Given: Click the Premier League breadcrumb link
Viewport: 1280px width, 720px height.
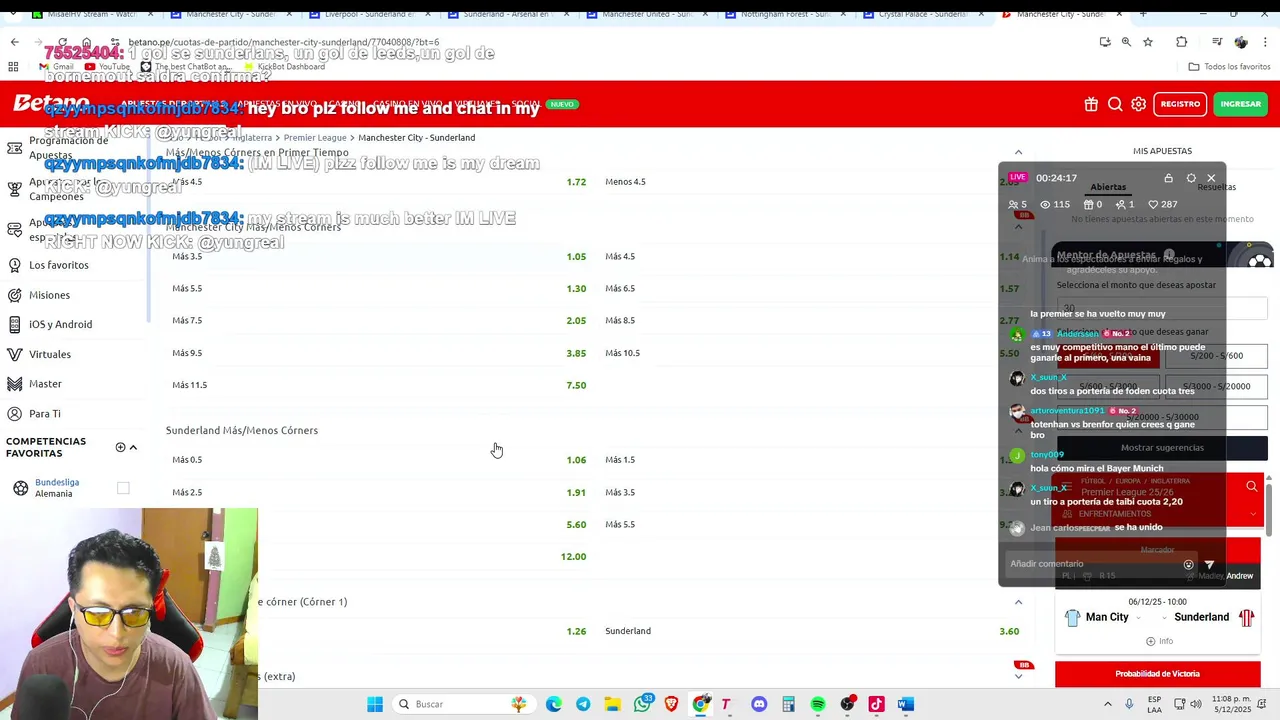Looking at the screenshot, I should 314,137.
